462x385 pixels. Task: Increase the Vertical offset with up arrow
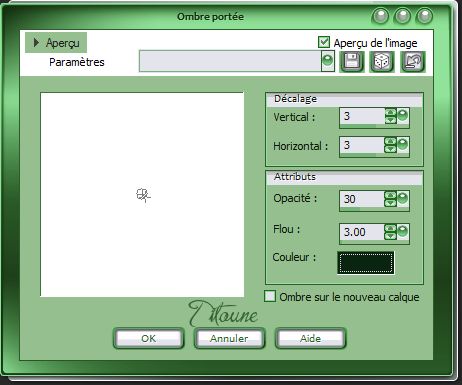[390, 113]
